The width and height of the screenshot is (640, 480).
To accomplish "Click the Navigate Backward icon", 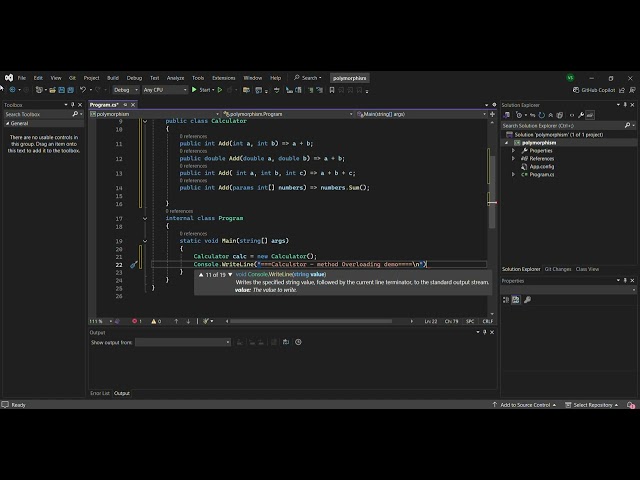I will coord(13,90).
